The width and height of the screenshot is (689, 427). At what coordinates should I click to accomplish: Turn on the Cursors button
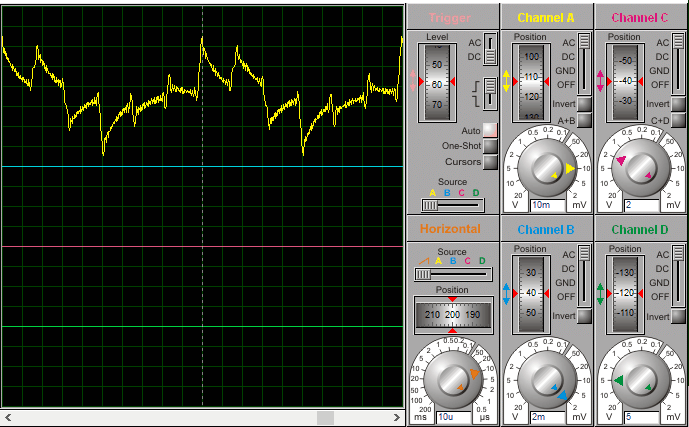tap(490, 162)
